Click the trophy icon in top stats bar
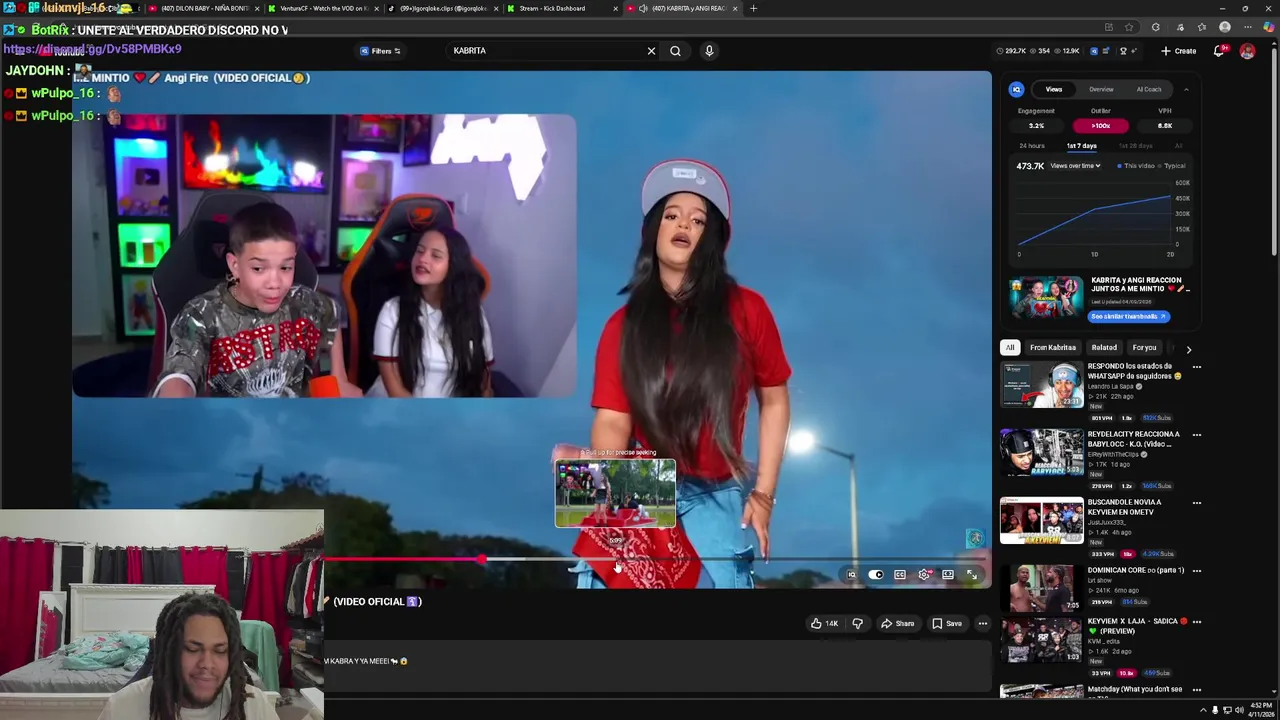 tap(1123, 51)
